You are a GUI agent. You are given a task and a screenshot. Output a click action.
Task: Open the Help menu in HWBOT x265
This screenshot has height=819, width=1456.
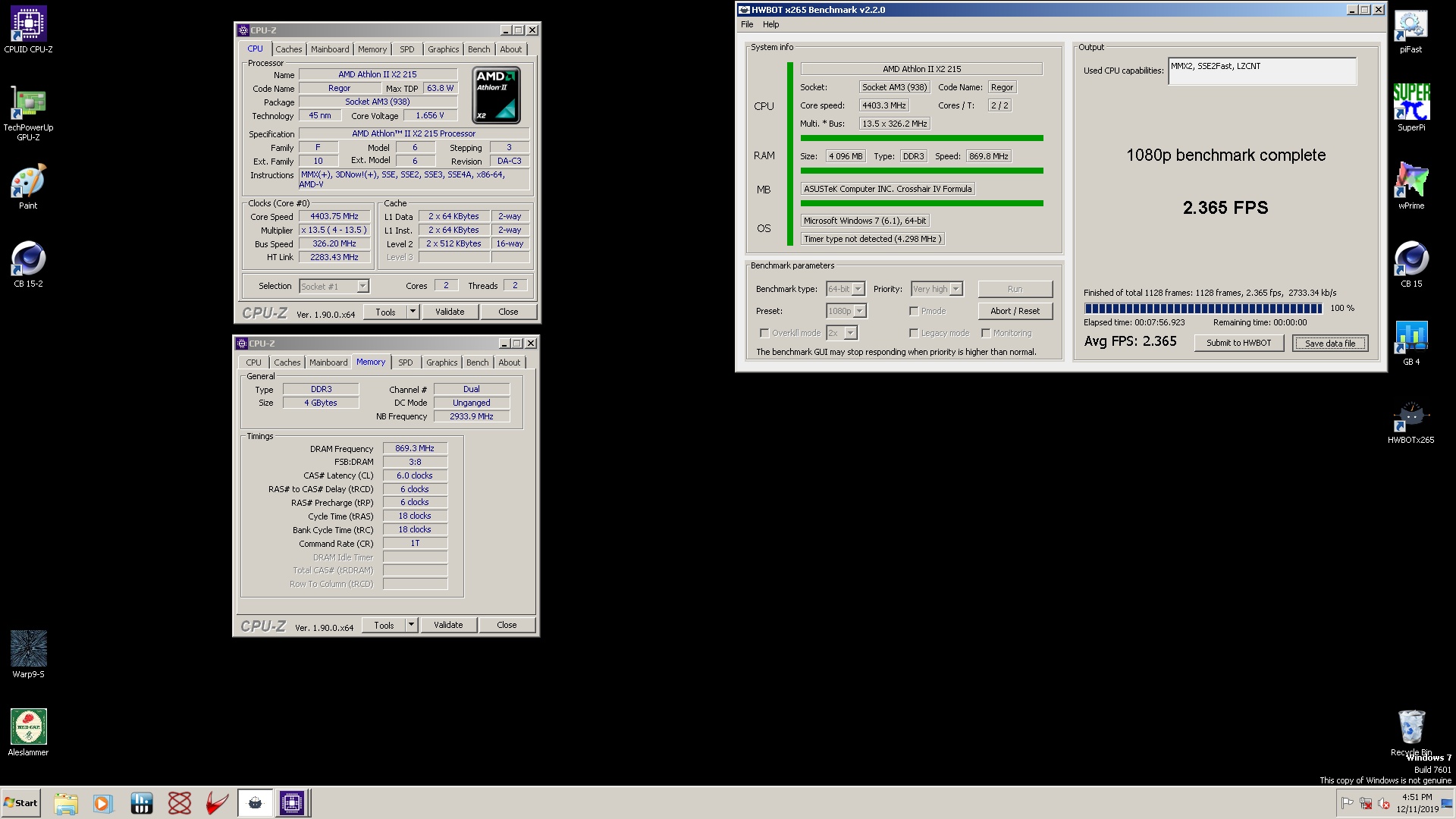(770, 24)
